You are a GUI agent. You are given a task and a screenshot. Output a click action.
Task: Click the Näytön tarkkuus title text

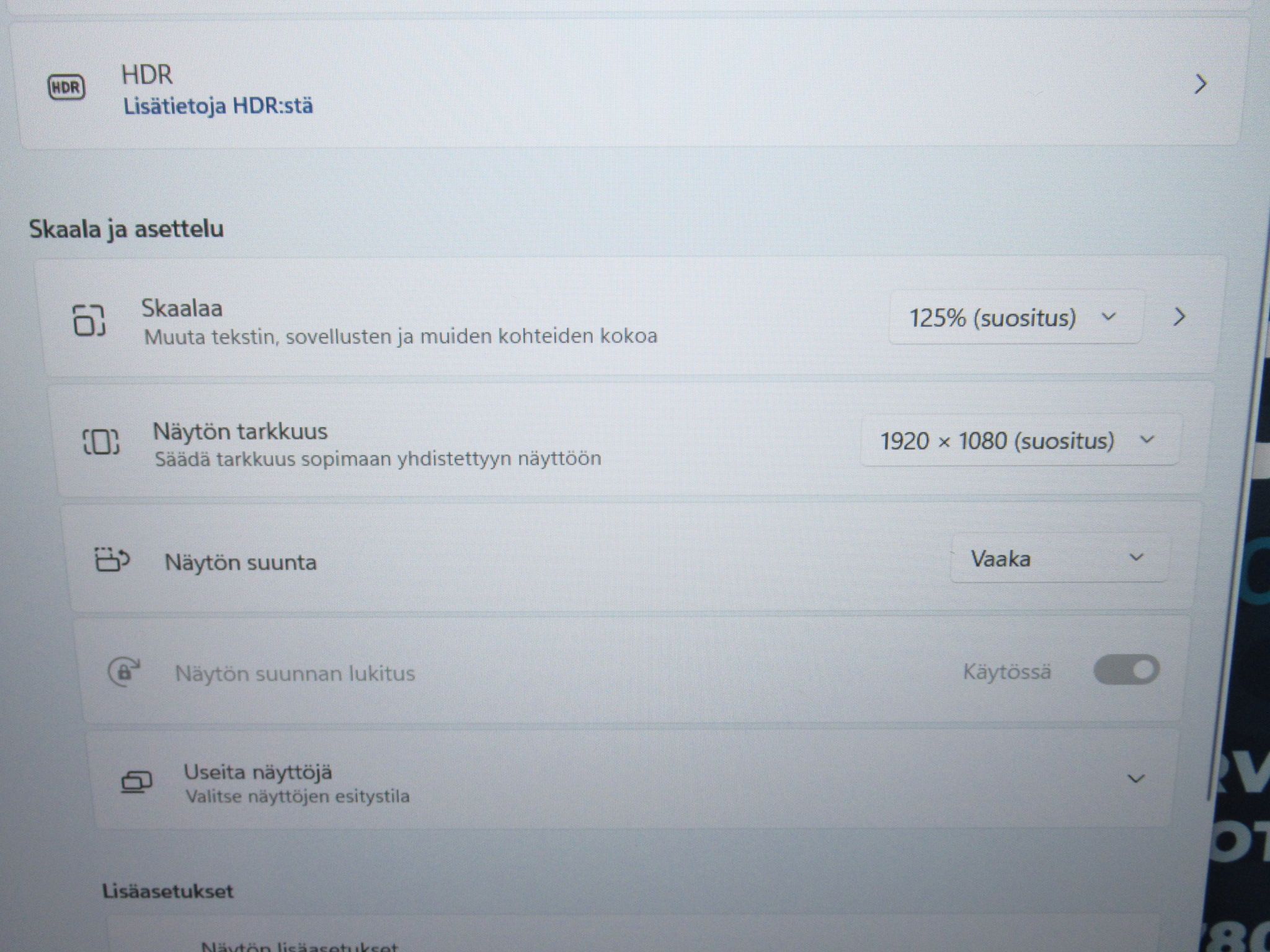point(240,431)
